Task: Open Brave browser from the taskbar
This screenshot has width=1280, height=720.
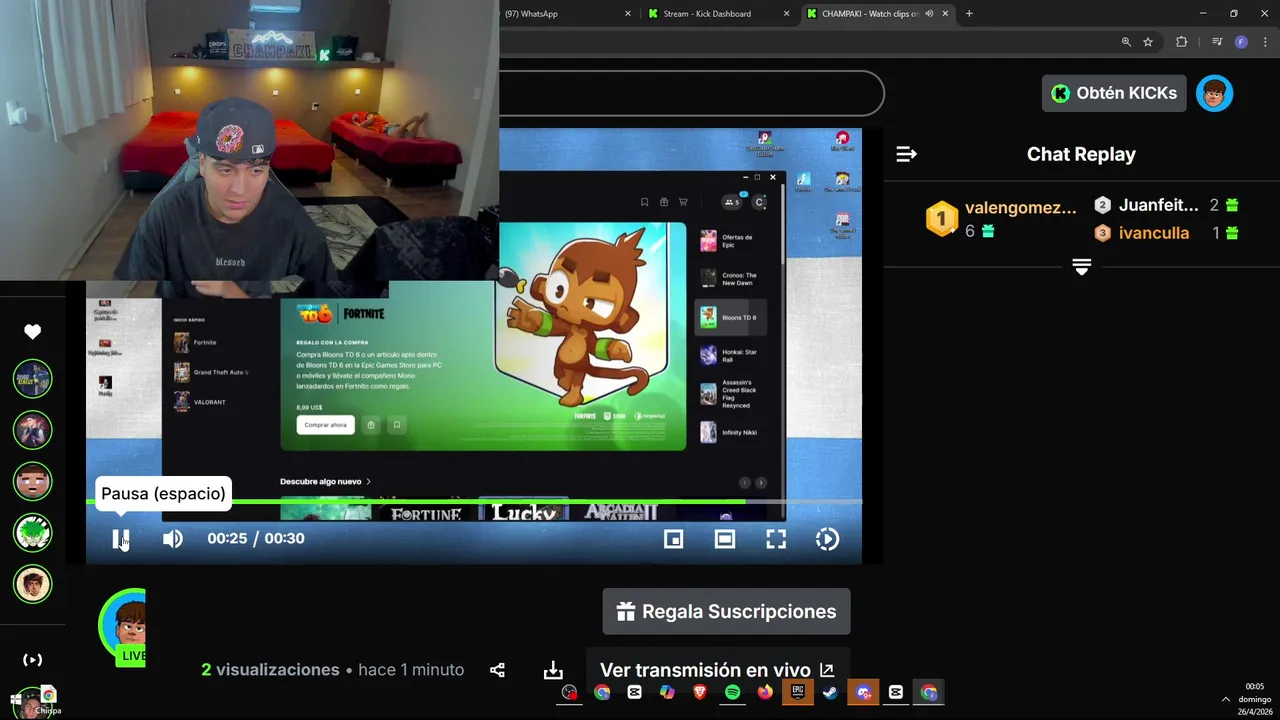Action: [700, 692]
